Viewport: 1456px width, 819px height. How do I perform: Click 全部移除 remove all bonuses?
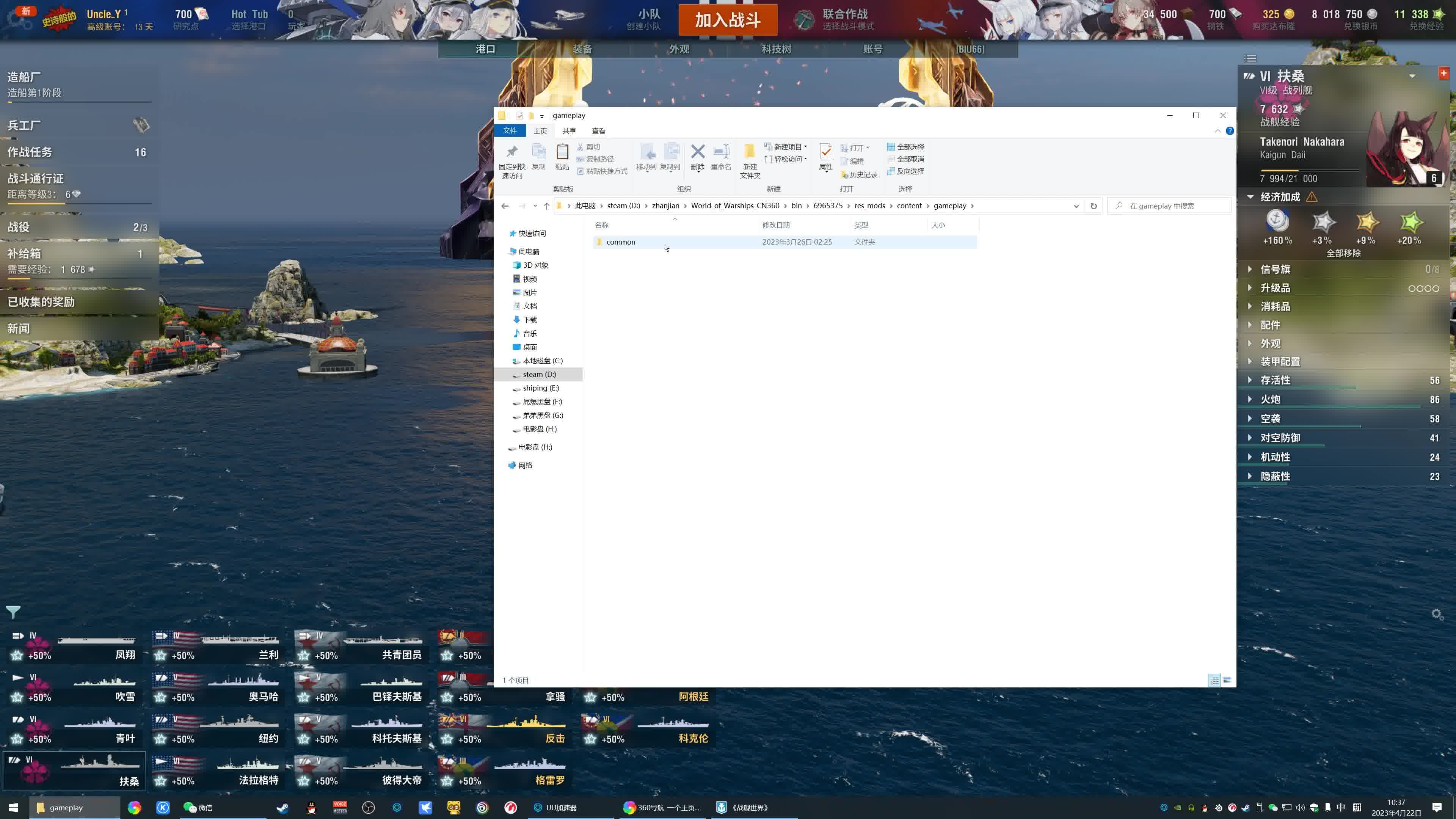(x=1343, y=253)
